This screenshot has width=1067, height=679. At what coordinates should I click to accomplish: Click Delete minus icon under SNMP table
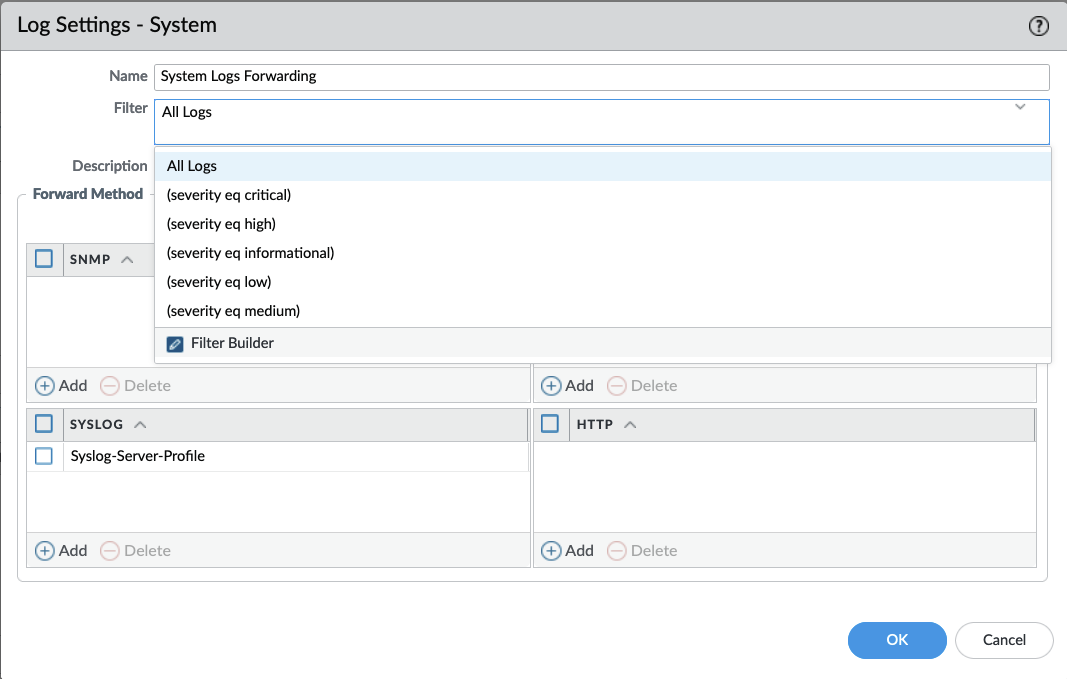110,386
